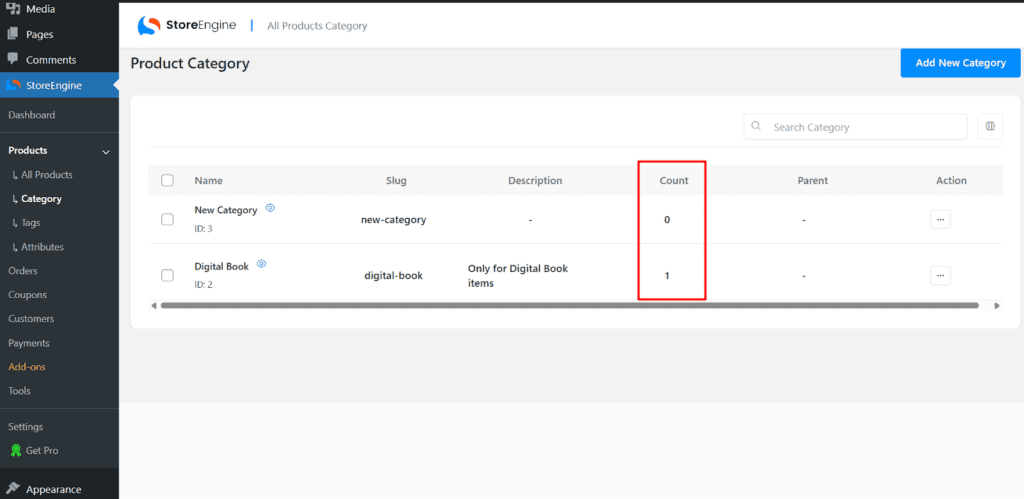
Task: Click the Comments icon in sidebar
Action: click(12, 60)
